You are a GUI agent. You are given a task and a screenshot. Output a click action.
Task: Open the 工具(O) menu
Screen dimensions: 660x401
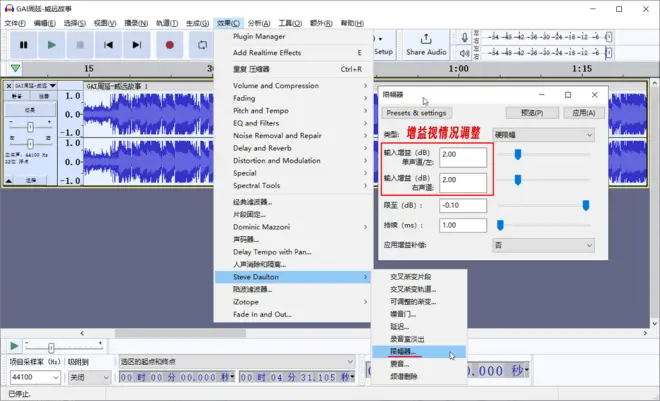pos(290,23)
